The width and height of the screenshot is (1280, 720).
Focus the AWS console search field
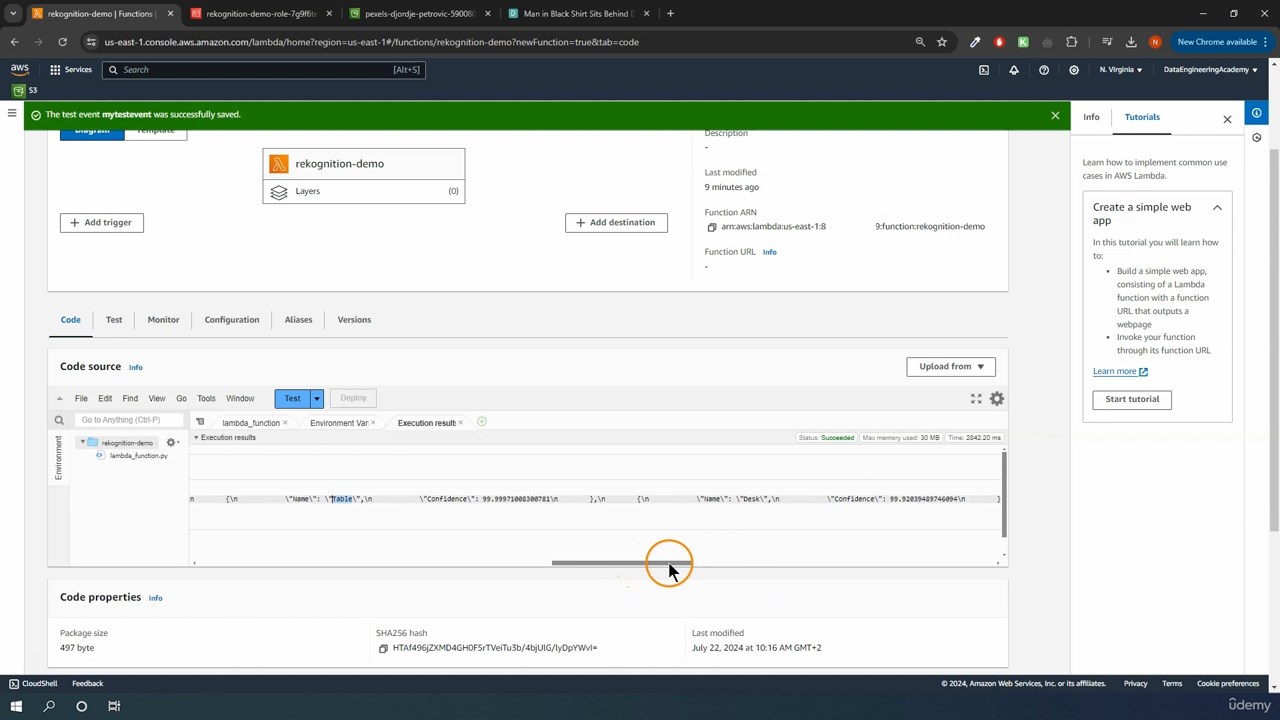pos(265,70)
